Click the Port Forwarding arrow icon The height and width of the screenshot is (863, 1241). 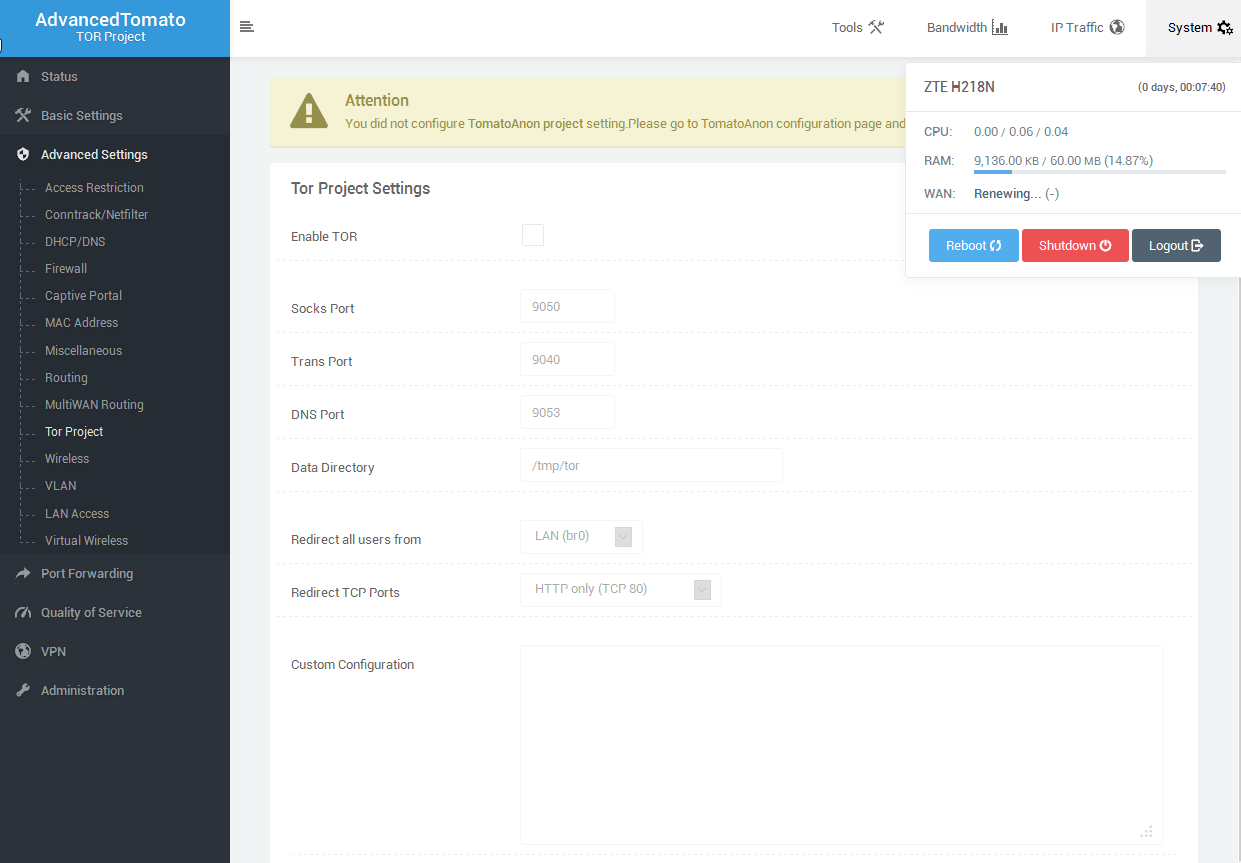(23, 573)
